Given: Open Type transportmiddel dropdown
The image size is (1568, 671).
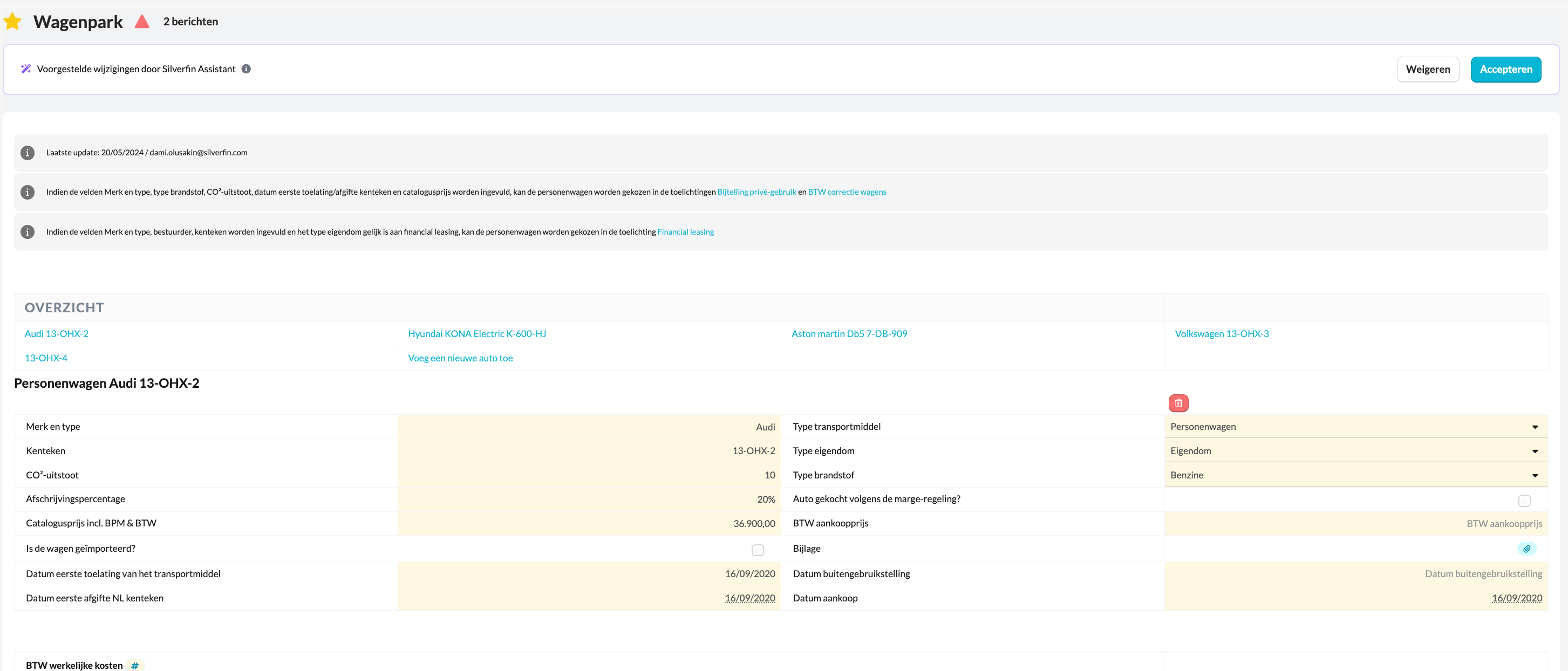Looking at the screenshot, I should pyautogui.click(x=1355, y=427).
